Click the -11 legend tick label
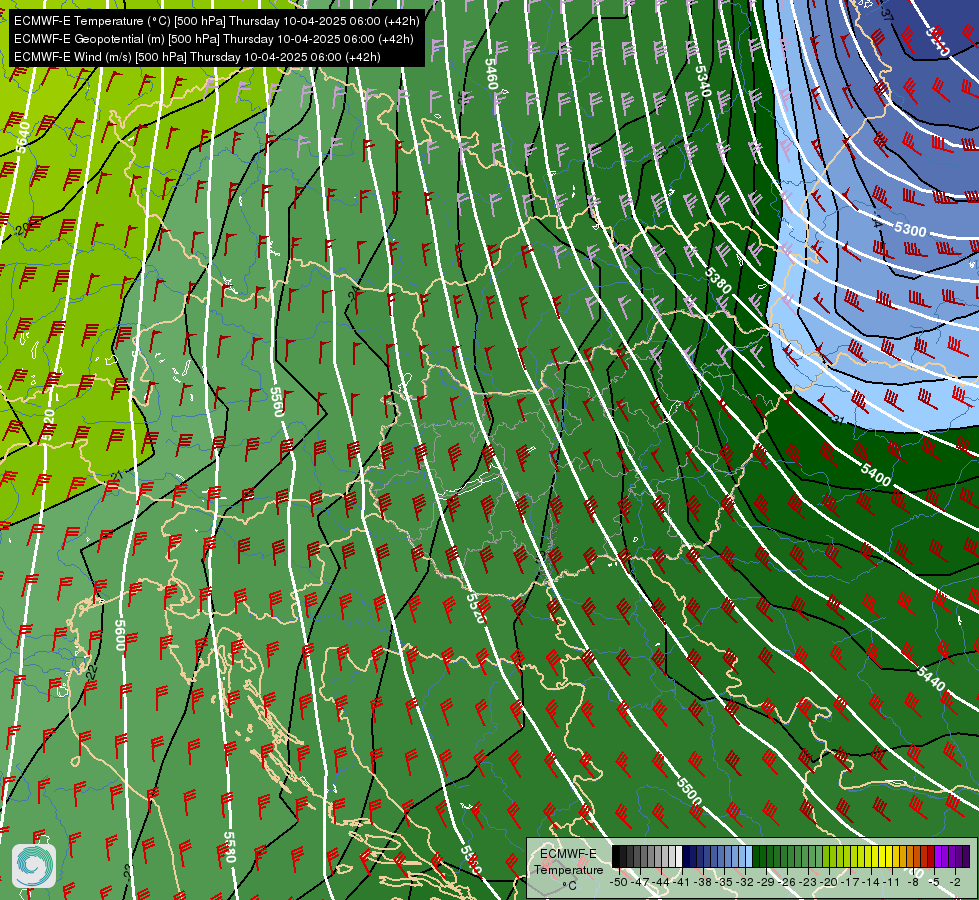Screen dimensions: 979x900 click(x=893, y=882)
